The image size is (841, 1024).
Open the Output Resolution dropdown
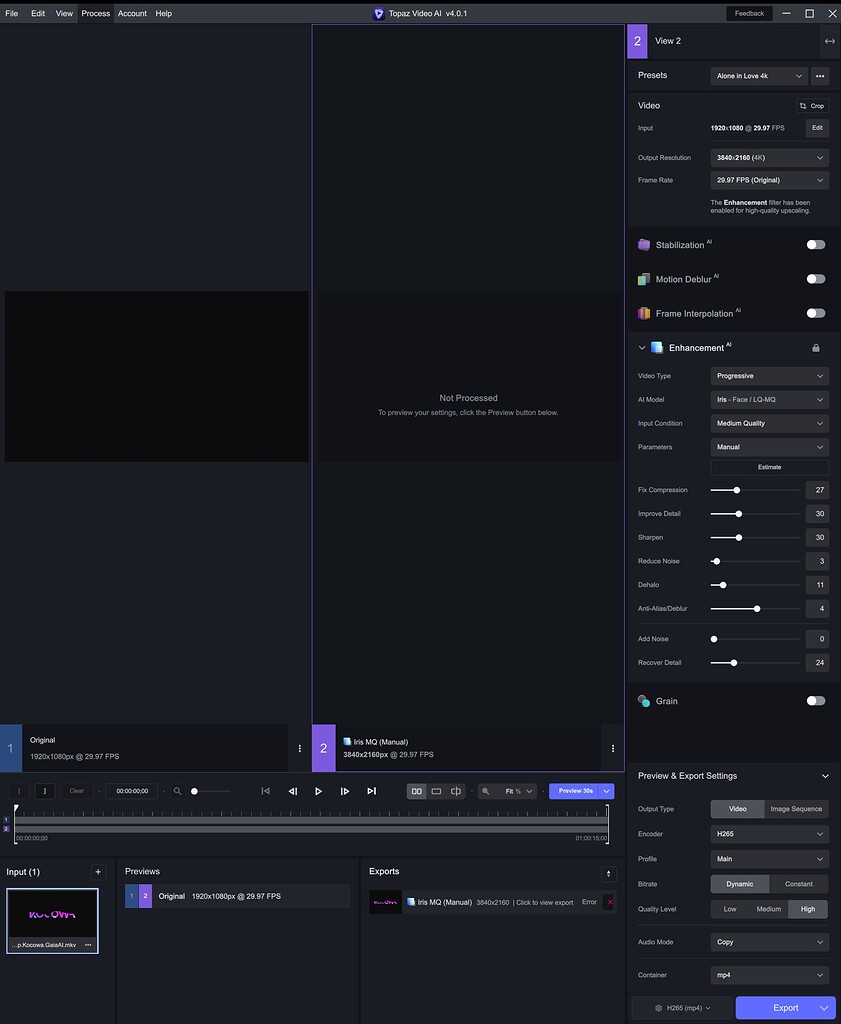pos(768,157)
